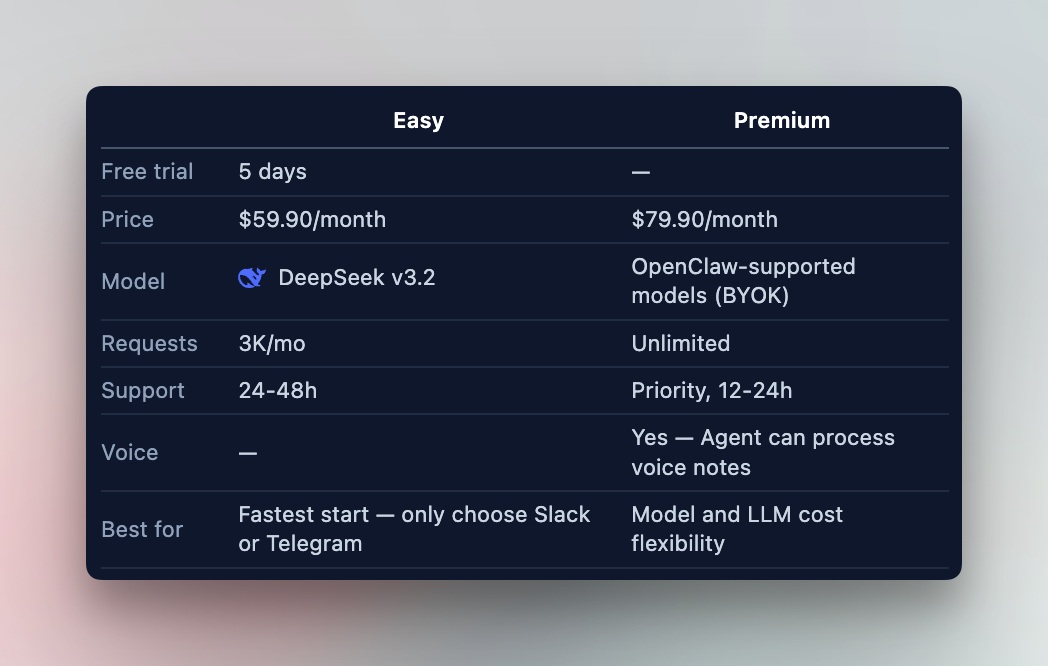Click the 5 days trial value

pyautogui.click(x=273, y=172)
